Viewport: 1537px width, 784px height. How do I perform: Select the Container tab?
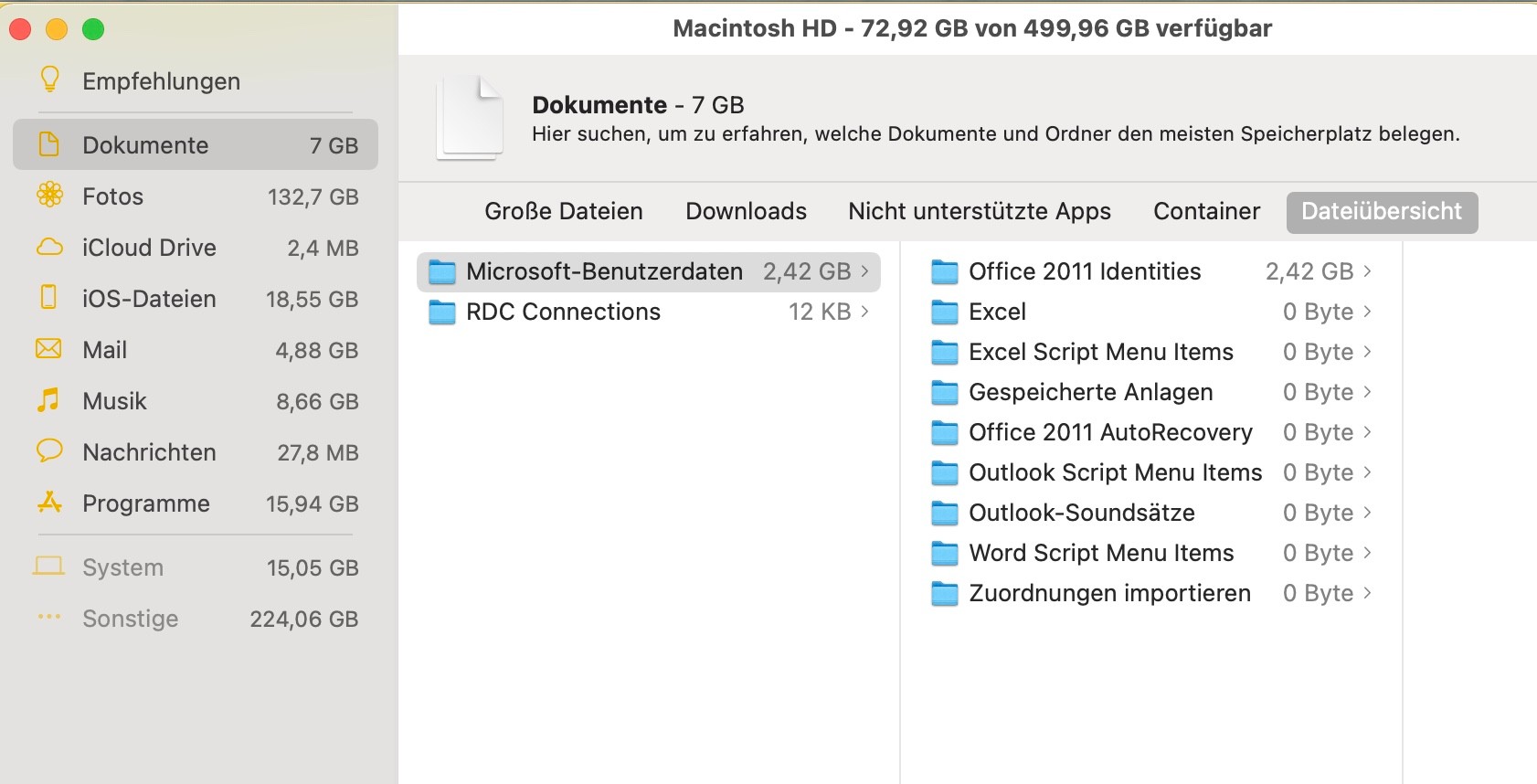(1206, 211)
